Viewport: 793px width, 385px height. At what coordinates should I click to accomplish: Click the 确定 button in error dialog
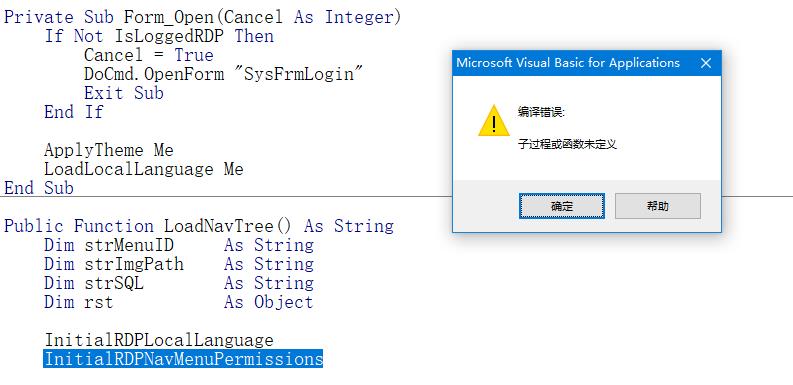tap(561, 206)
